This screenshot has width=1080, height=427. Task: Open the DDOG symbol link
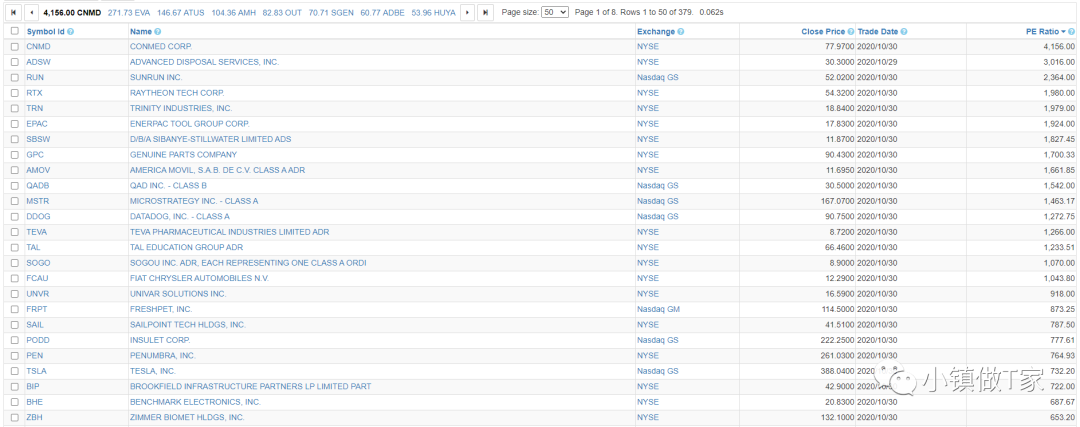click(39, 216)
